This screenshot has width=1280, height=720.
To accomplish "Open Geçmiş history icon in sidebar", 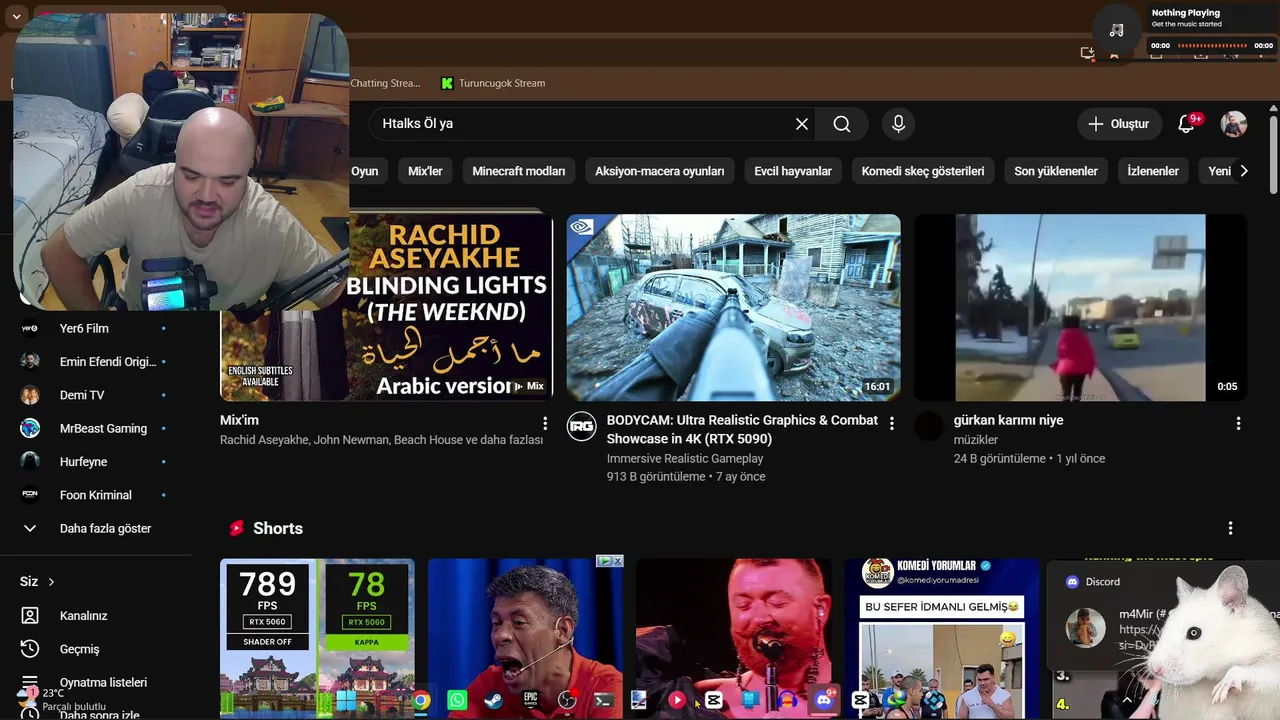I will click(30, 649).
